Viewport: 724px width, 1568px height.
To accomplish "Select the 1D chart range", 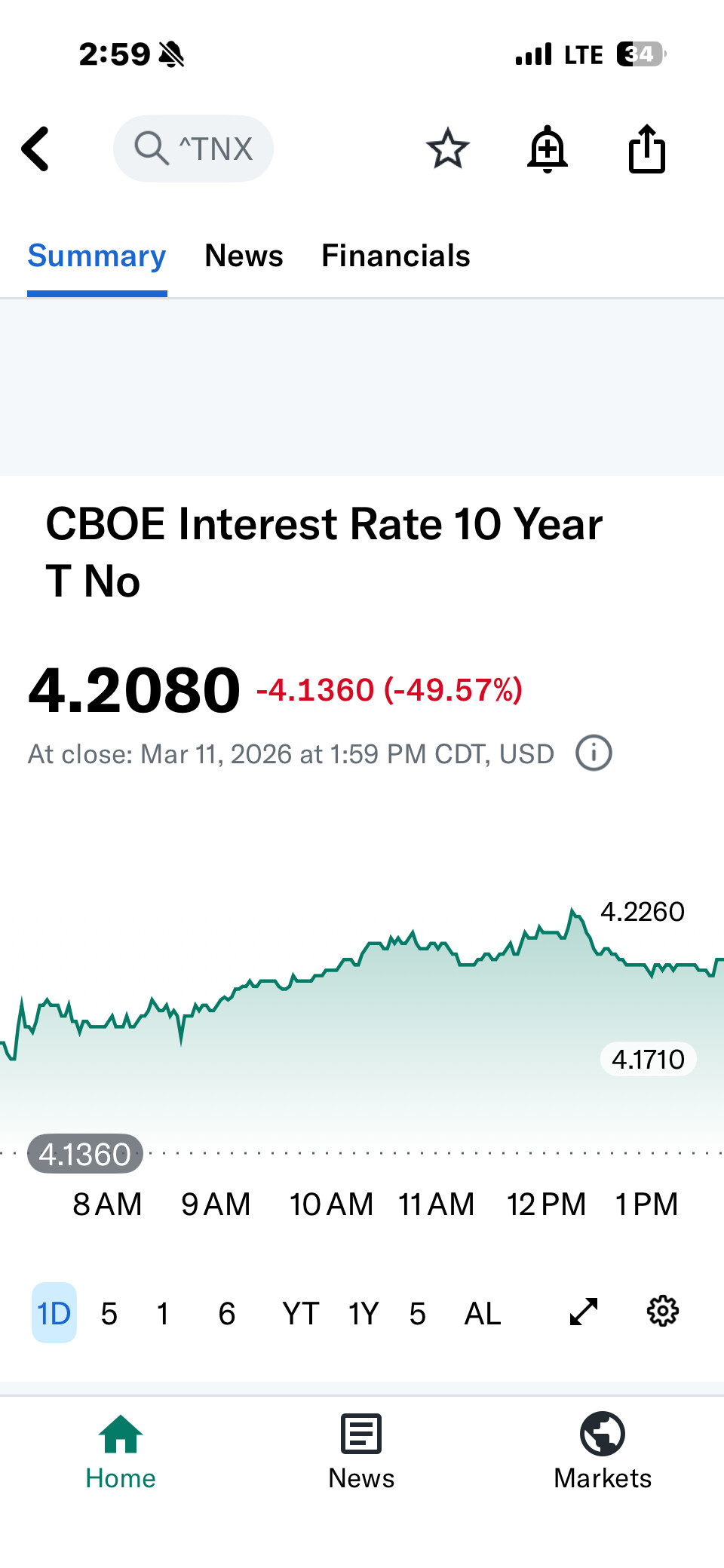I will [x=54, y=1313].
